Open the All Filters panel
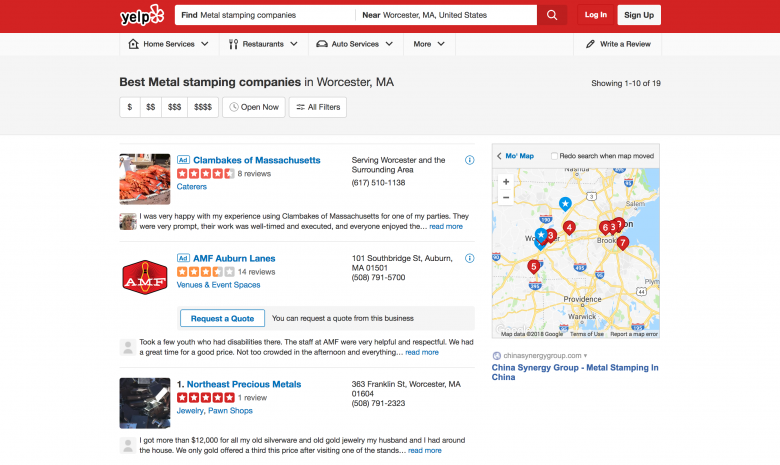Viewport: 780px width, 465px height. 318,107
